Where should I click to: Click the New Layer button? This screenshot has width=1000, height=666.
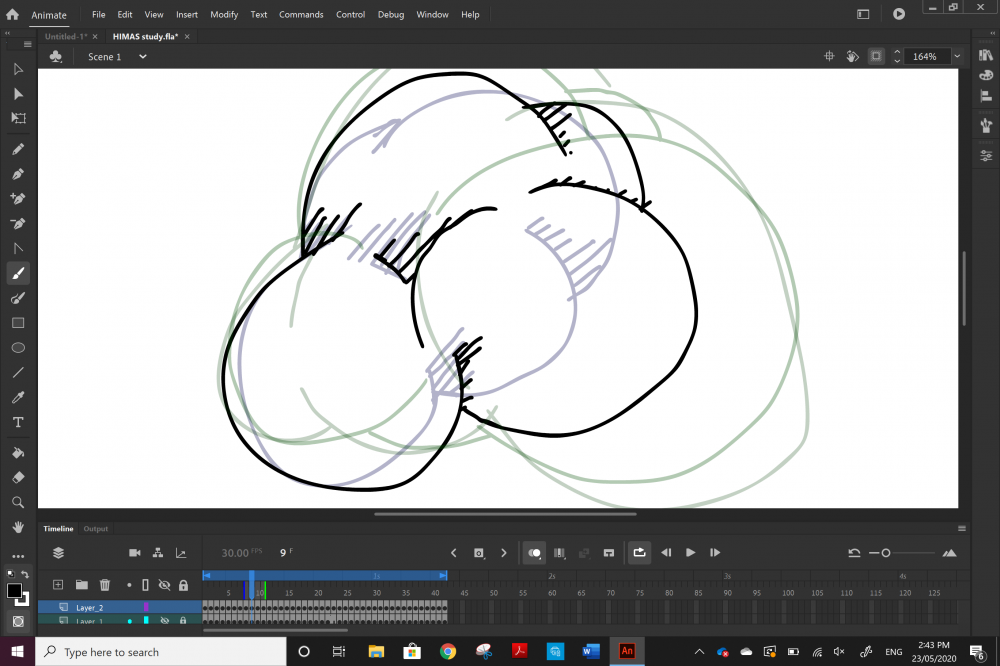coord(58,585)
